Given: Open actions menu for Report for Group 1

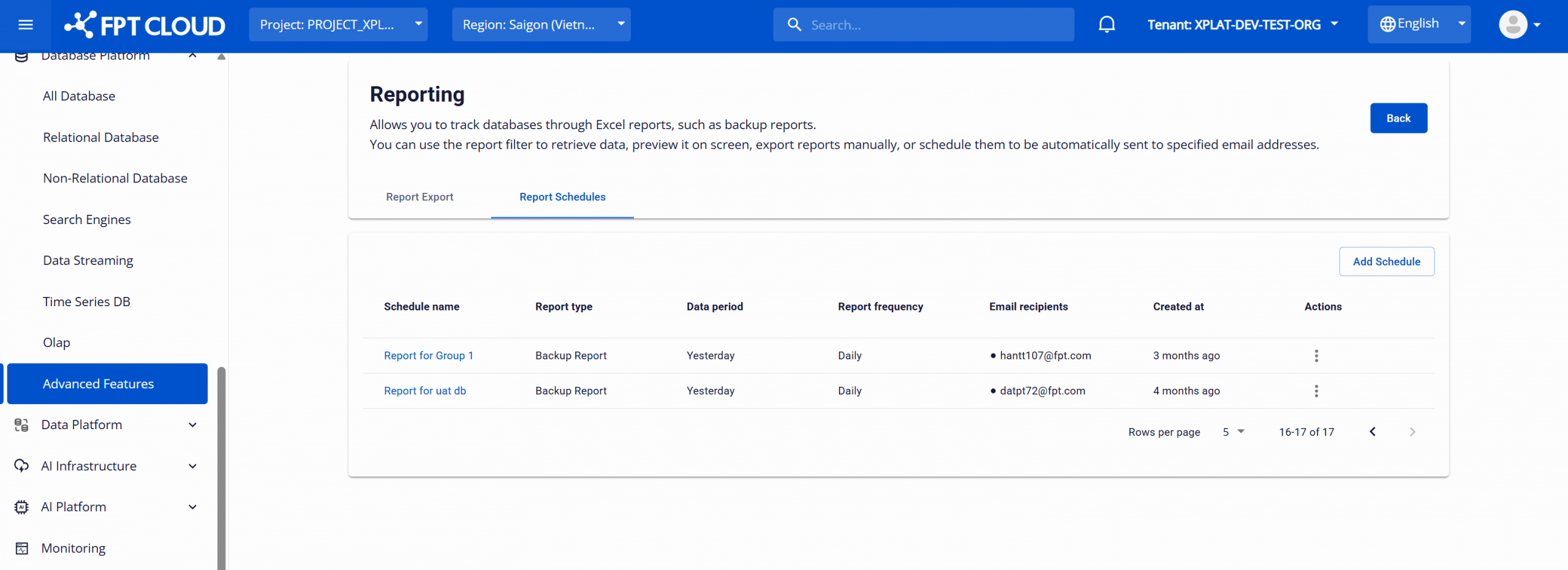Looking at the screenshot, I should tap(1316, 356).
